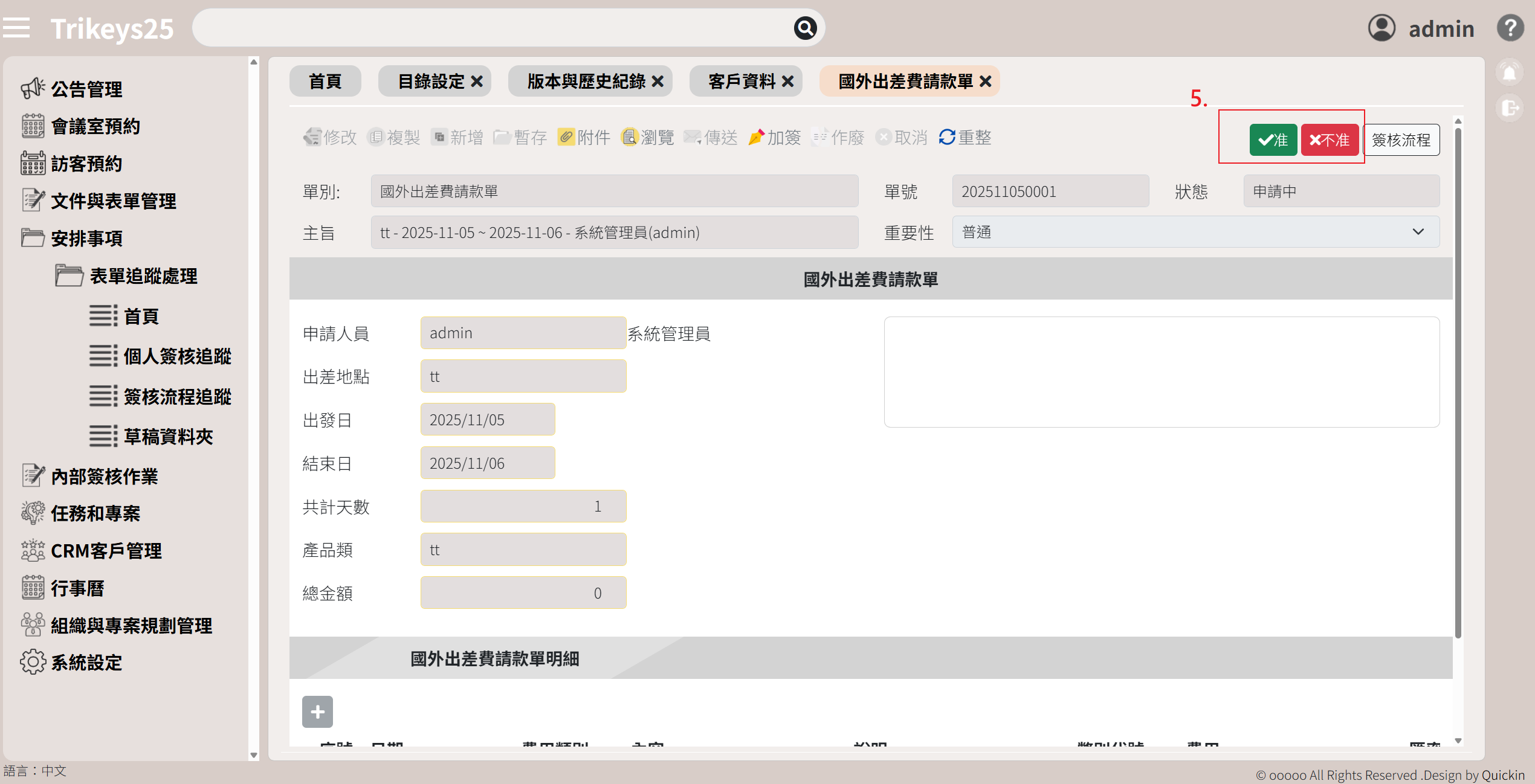Screen dimensions: 1535x784
Task: Click the hamburger menu icon
Action: click(x=16, y=28)
